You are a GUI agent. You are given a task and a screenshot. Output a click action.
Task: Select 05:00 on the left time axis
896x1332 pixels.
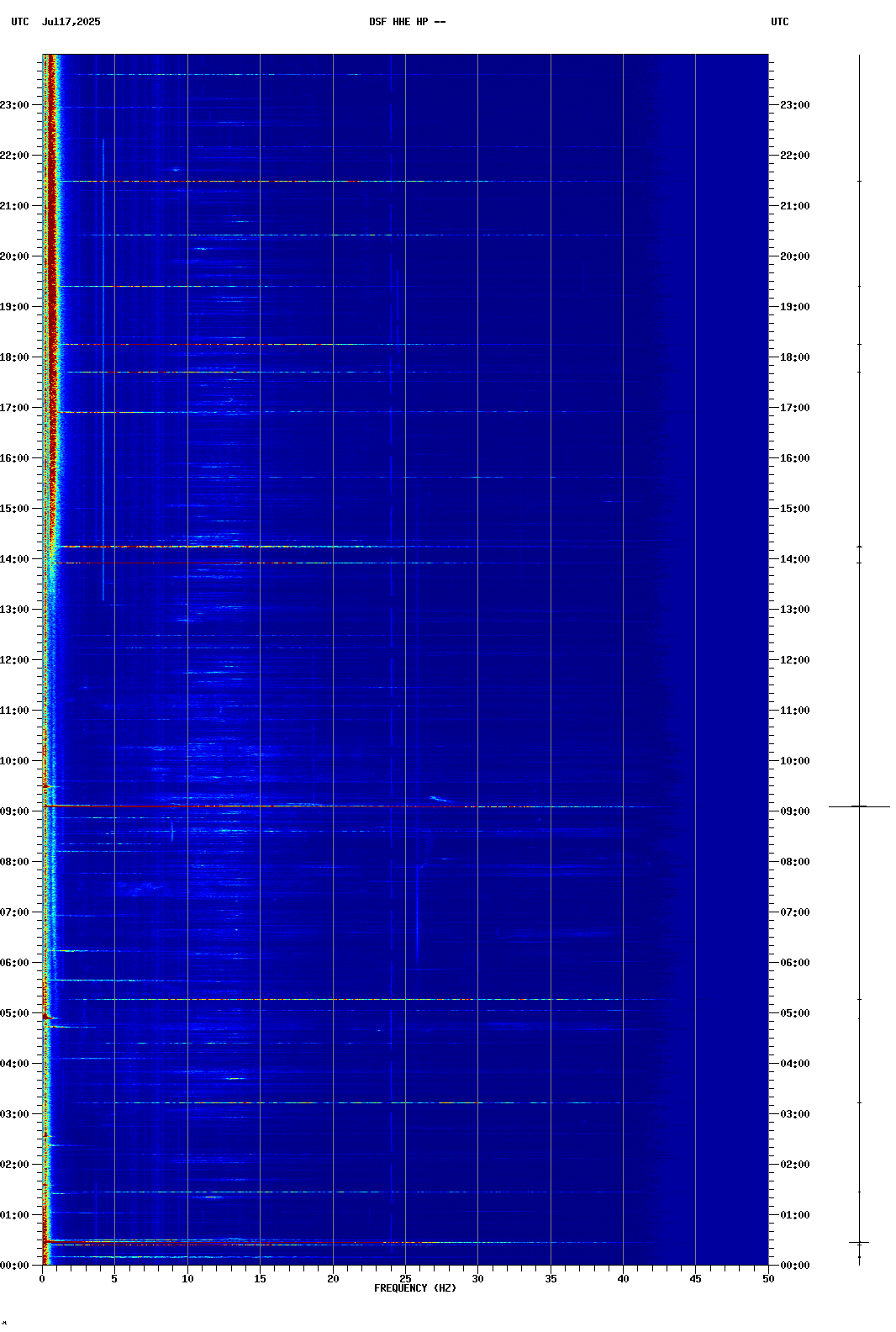click(14, 1013)
